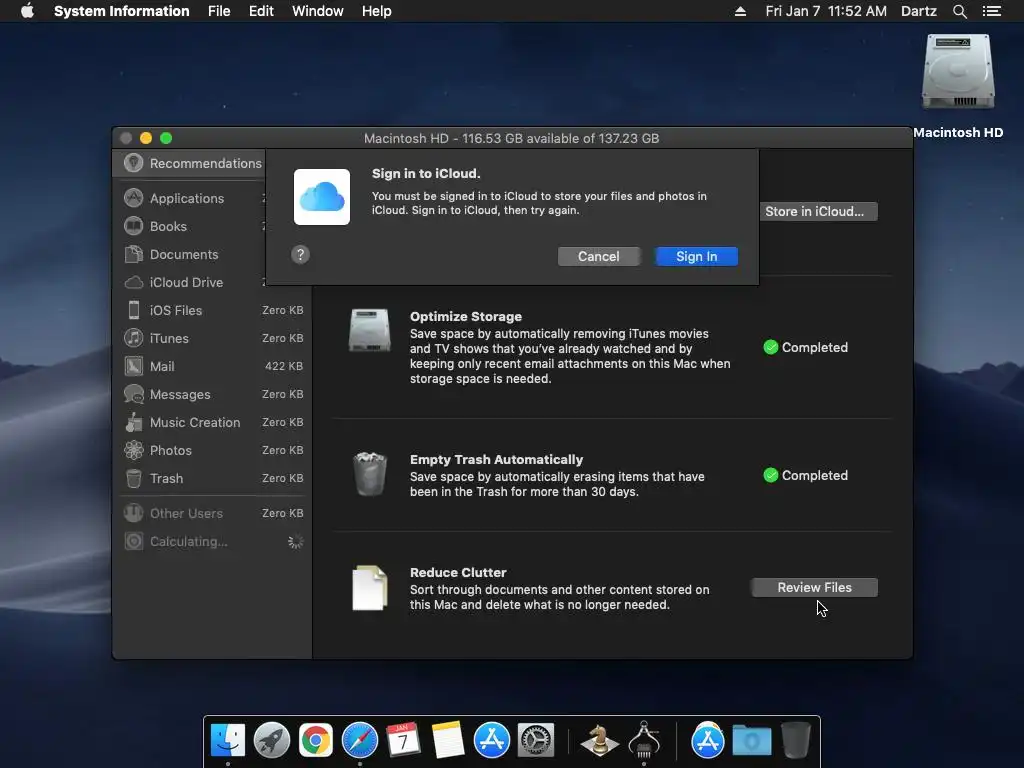Click the Optimize Storage drive icon
Viewport: 1024px width, 768px height.
coord(370,330)
